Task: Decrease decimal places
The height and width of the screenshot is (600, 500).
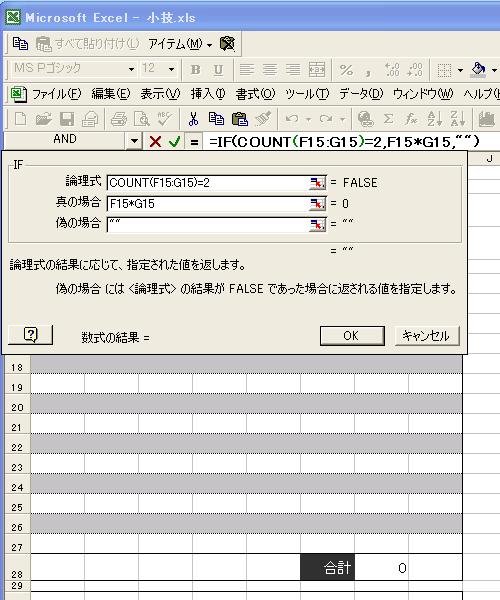Action: pyautogui.click(x=415, y=70)
